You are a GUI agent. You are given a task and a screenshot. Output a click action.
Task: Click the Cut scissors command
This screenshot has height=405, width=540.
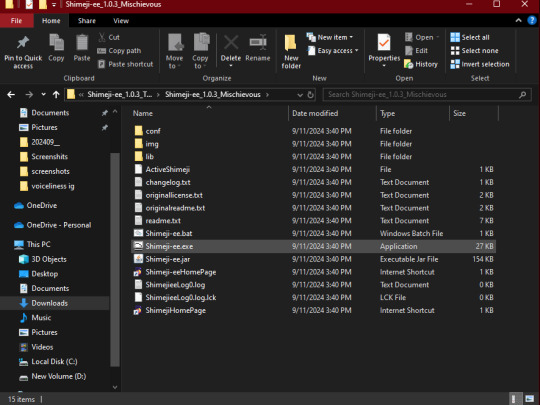(x=109, y=37)
